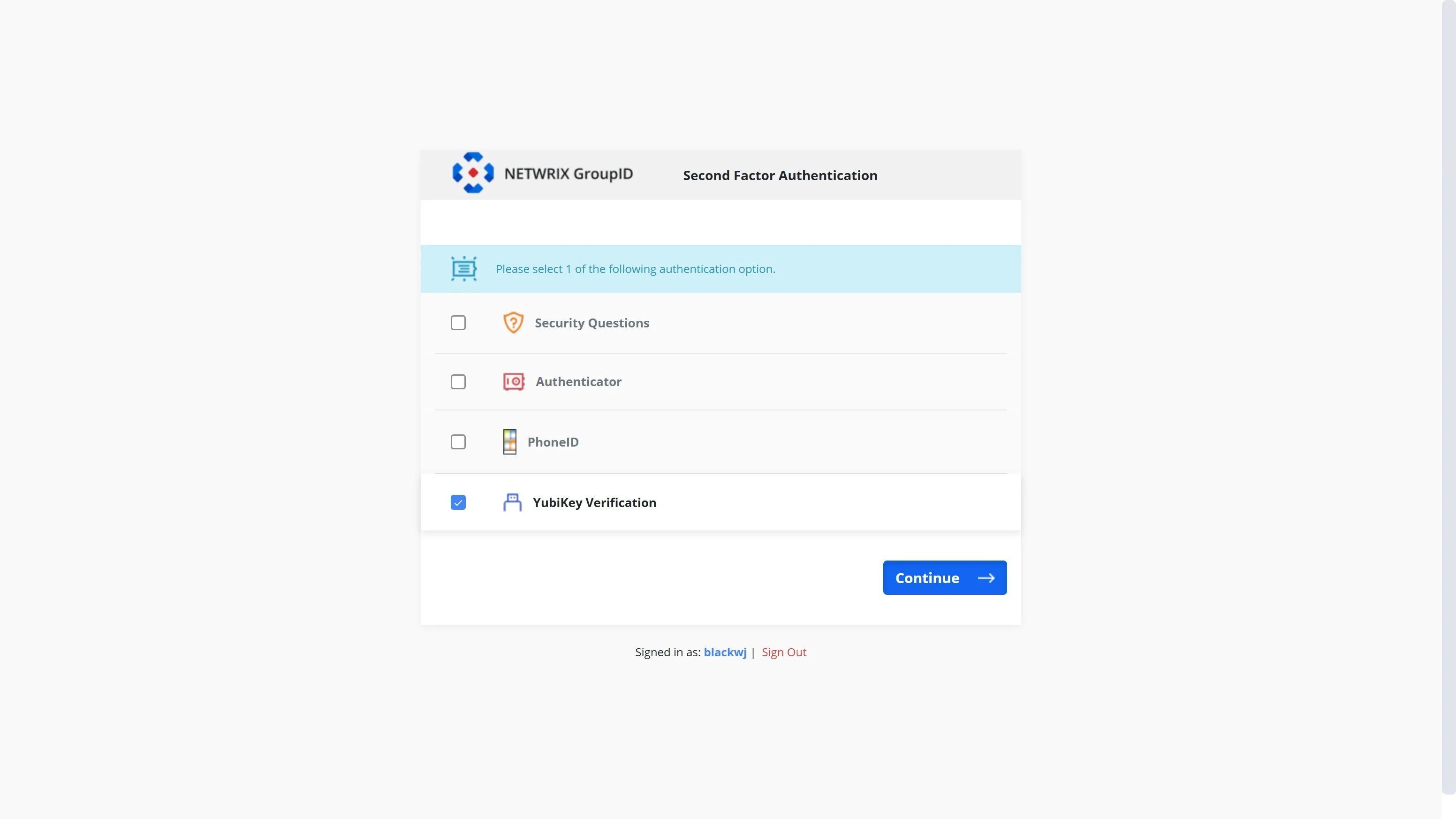
Task: Check the PhoneID checkbox
Action: 458,441
